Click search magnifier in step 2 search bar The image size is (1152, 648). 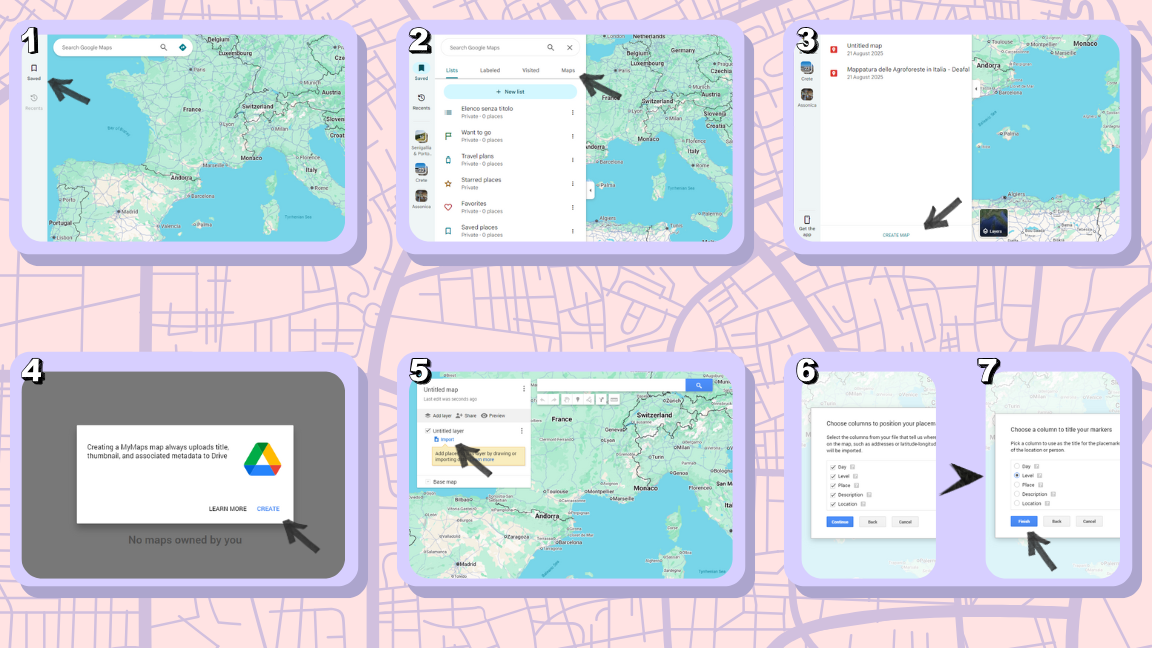pos(550,48)
